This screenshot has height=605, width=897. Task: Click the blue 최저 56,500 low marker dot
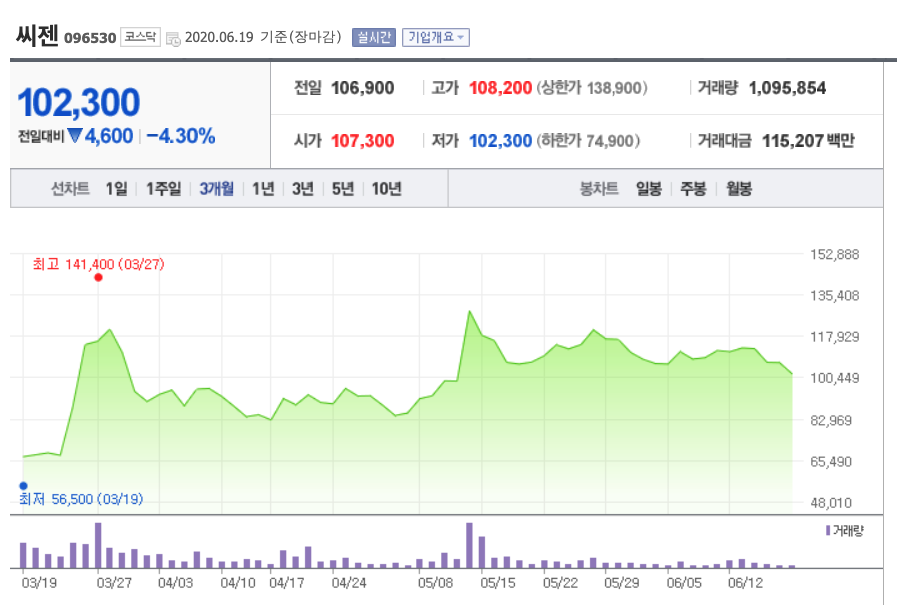pyautogui.click(x=23, y=486)
